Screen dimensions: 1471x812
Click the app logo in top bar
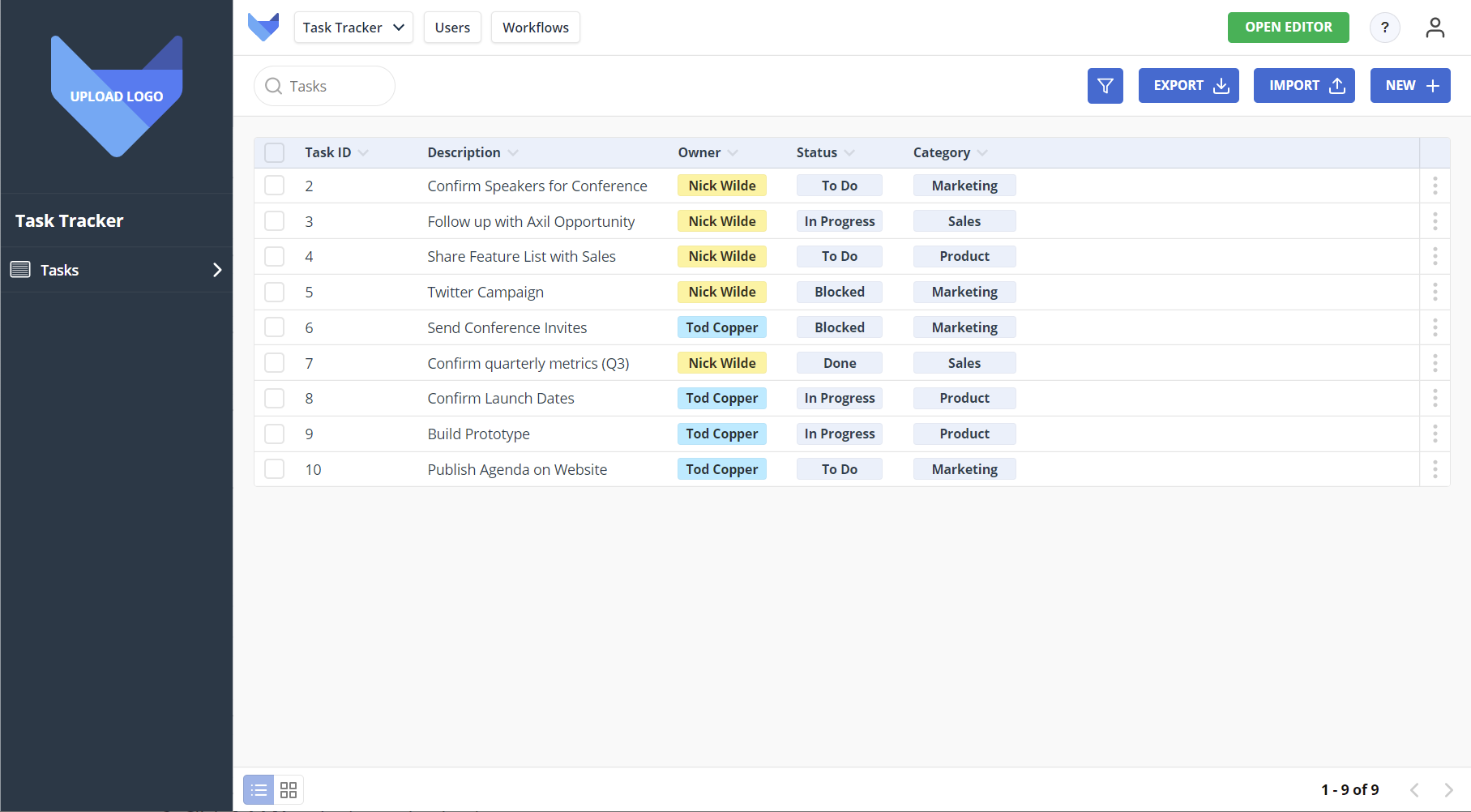tap(263, 28)
